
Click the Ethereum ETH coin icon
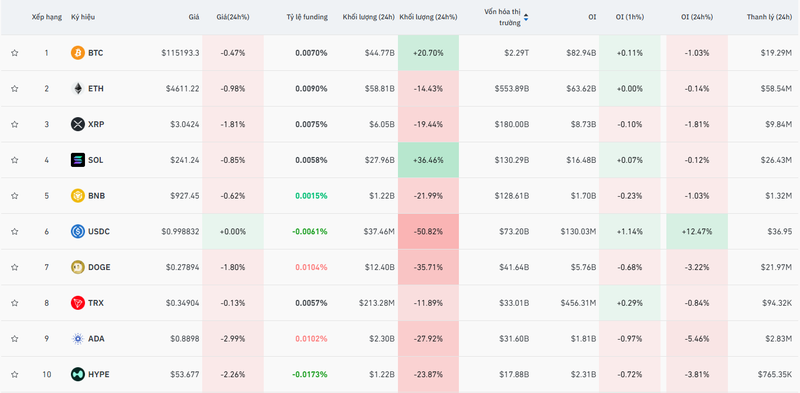[78, 88]
